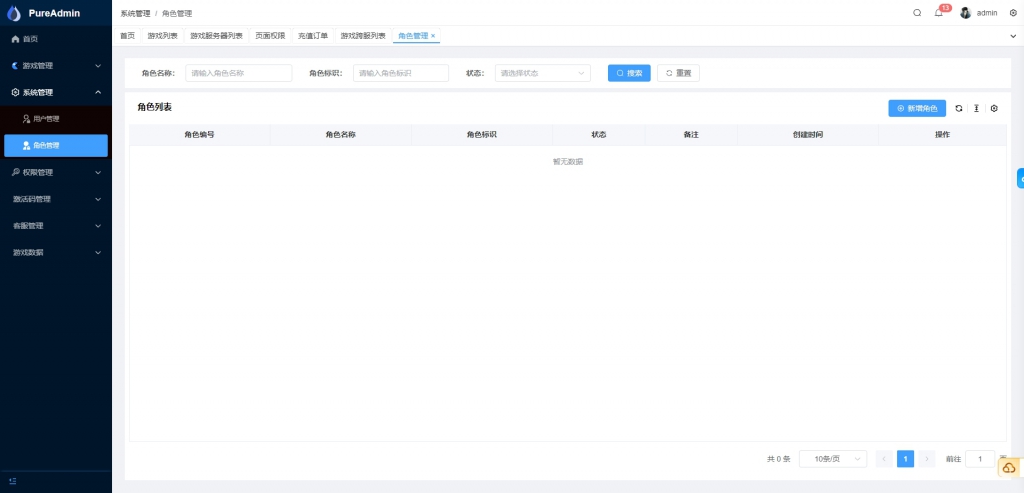The height and width of the screenshot is (493, 1024).
Task: Click the 角色名称 column header
Action: pos(341,135)
